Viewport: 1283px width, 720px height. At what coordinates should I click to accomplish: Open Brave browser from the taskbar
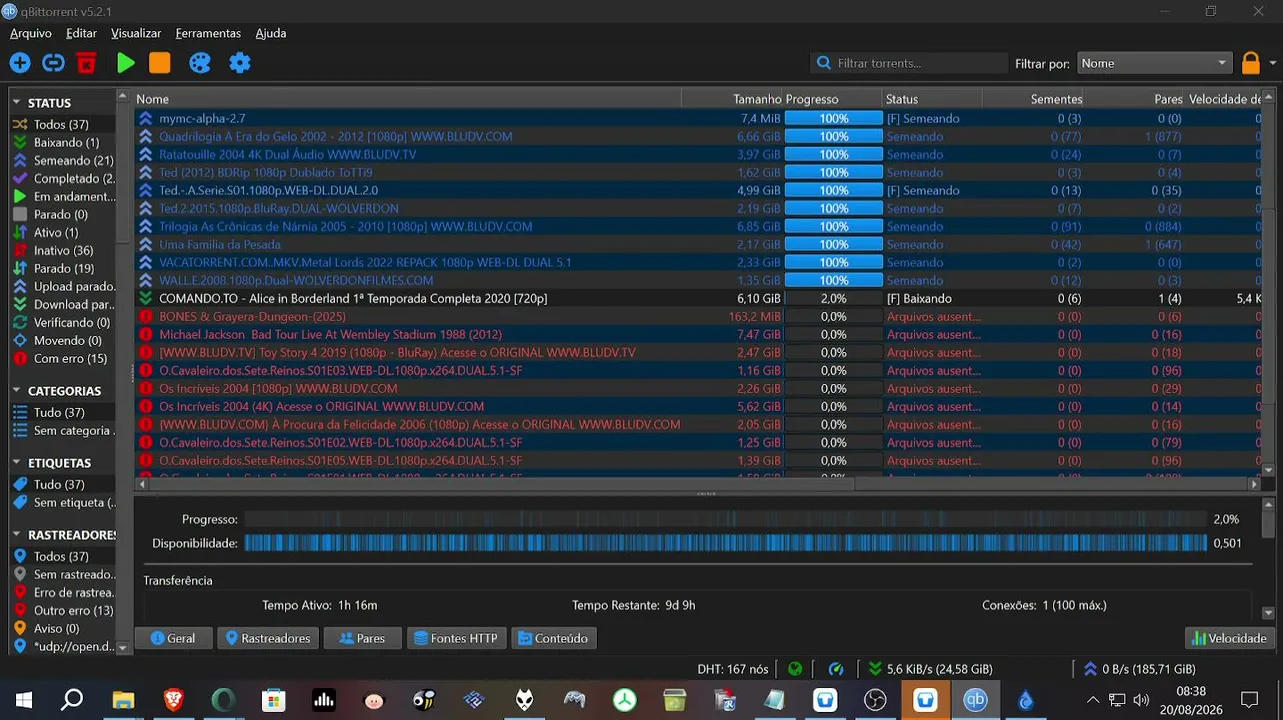click(x=173, y=700)
